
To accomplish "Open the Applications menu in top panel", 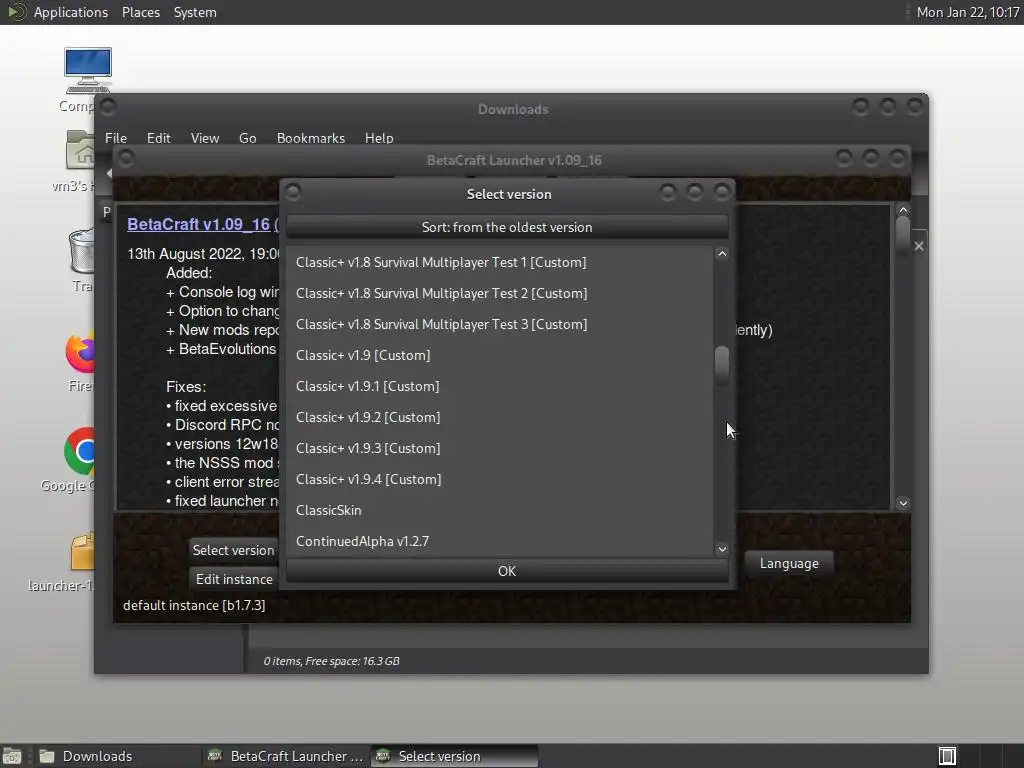I will [x=71, y=12].
